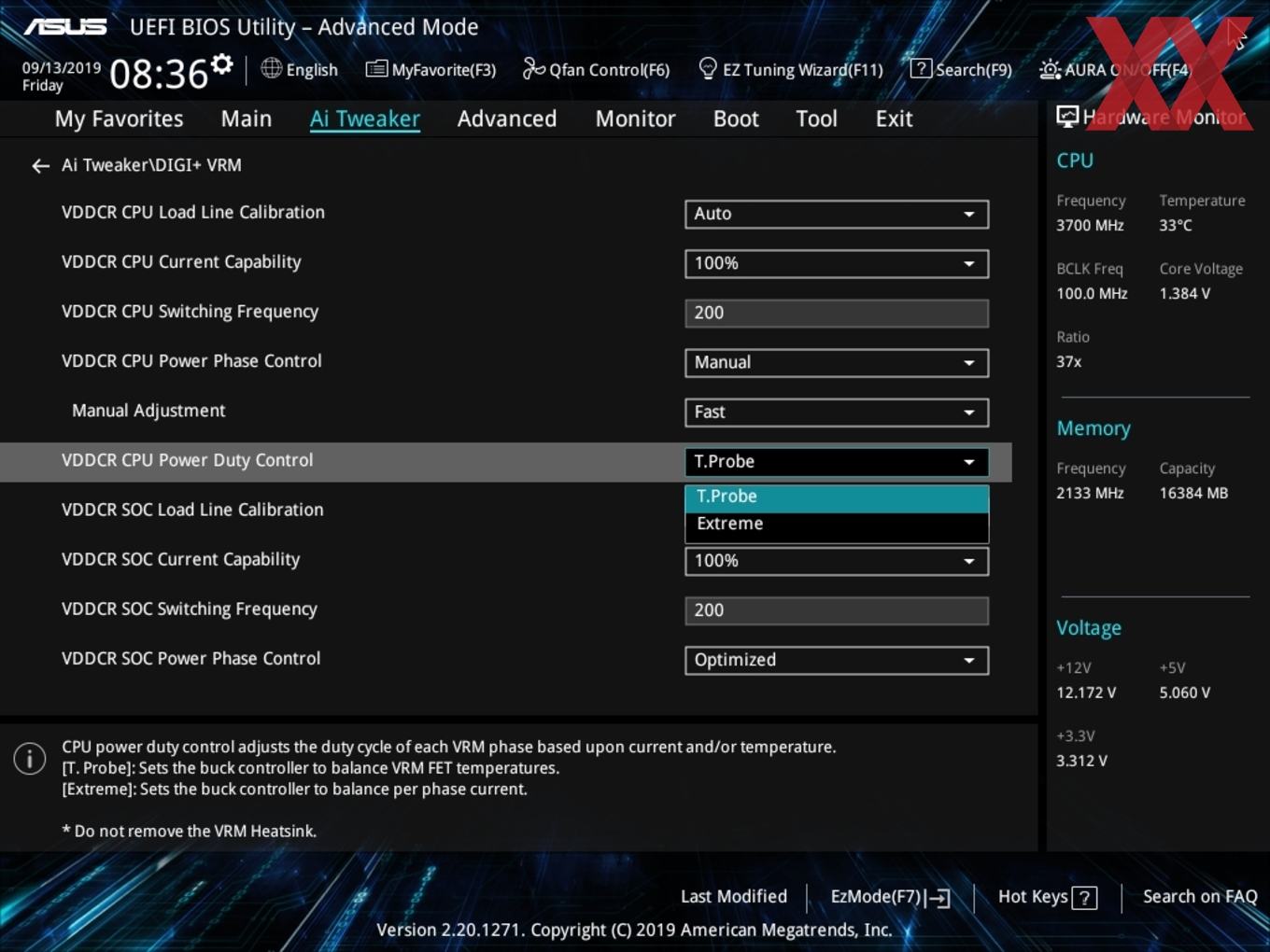The width and height of the screenshot is (1270, 952).
Task: Click the 09/13/2019 date text
Action: tap(62, 68)
